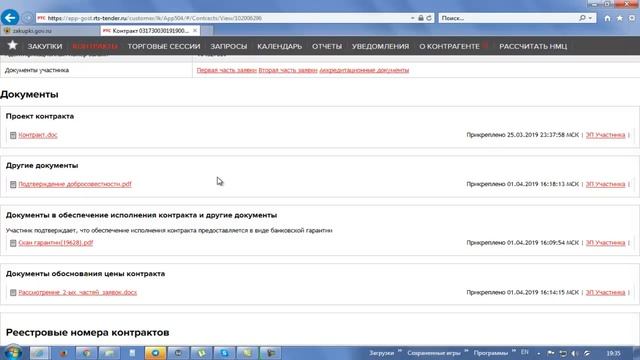Click file icon beside Рассмотрение 2-ых частей заявок

click(13, 293)
